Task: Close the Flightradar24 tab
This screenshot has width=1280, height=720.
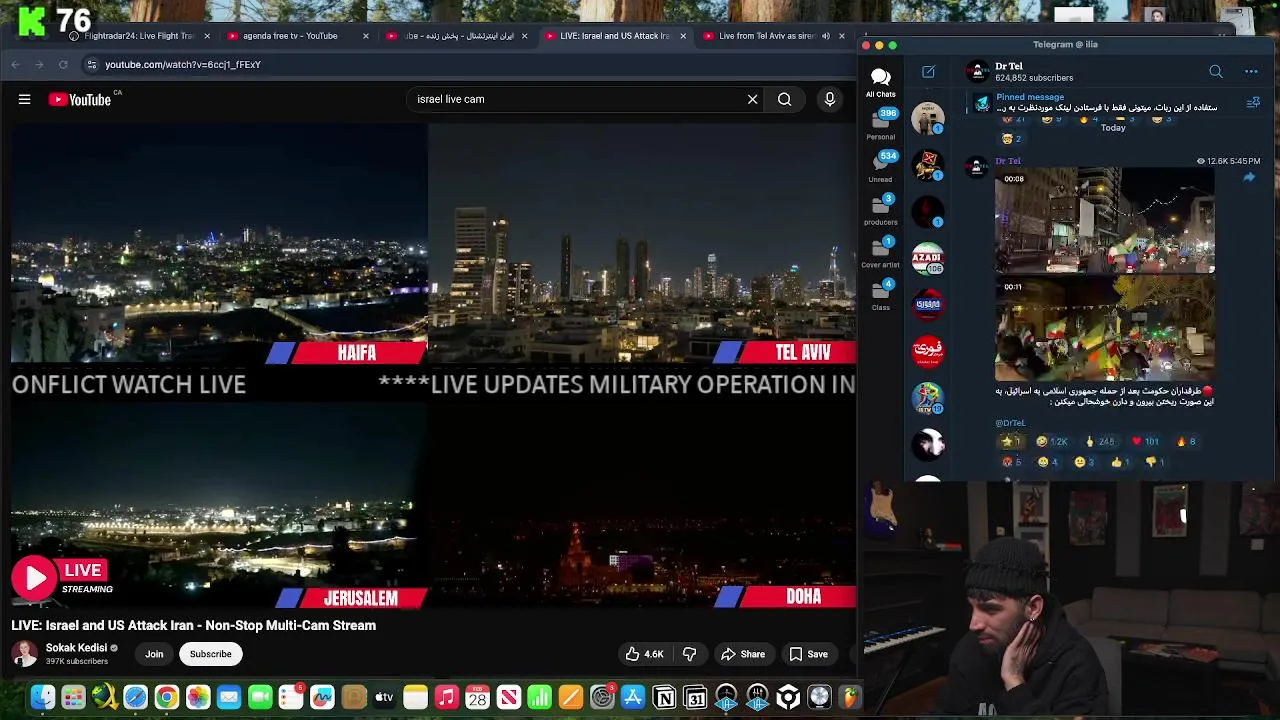Action: click(207, 36)
